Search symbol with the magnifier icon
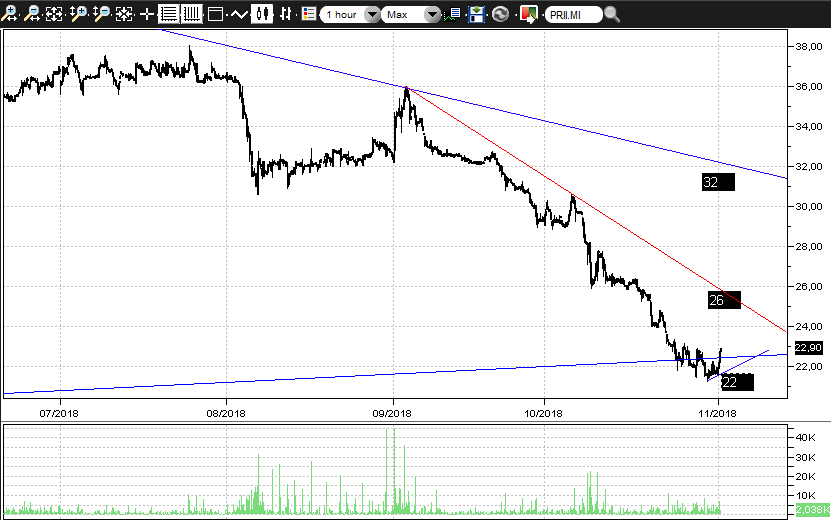 tap(612, 14)
